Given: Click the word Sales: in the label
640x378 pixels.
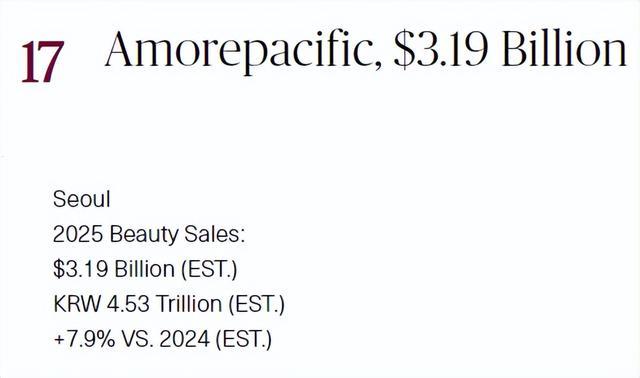Looking at the screenshot, I should pos(215,234).
